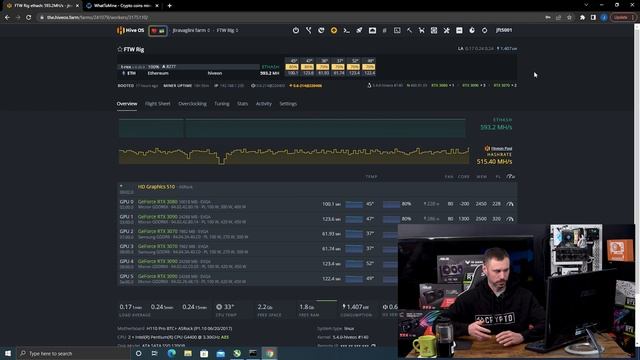Click the square chip toolbar icon
Screen dimensions: 640x360
pos(434,30)
